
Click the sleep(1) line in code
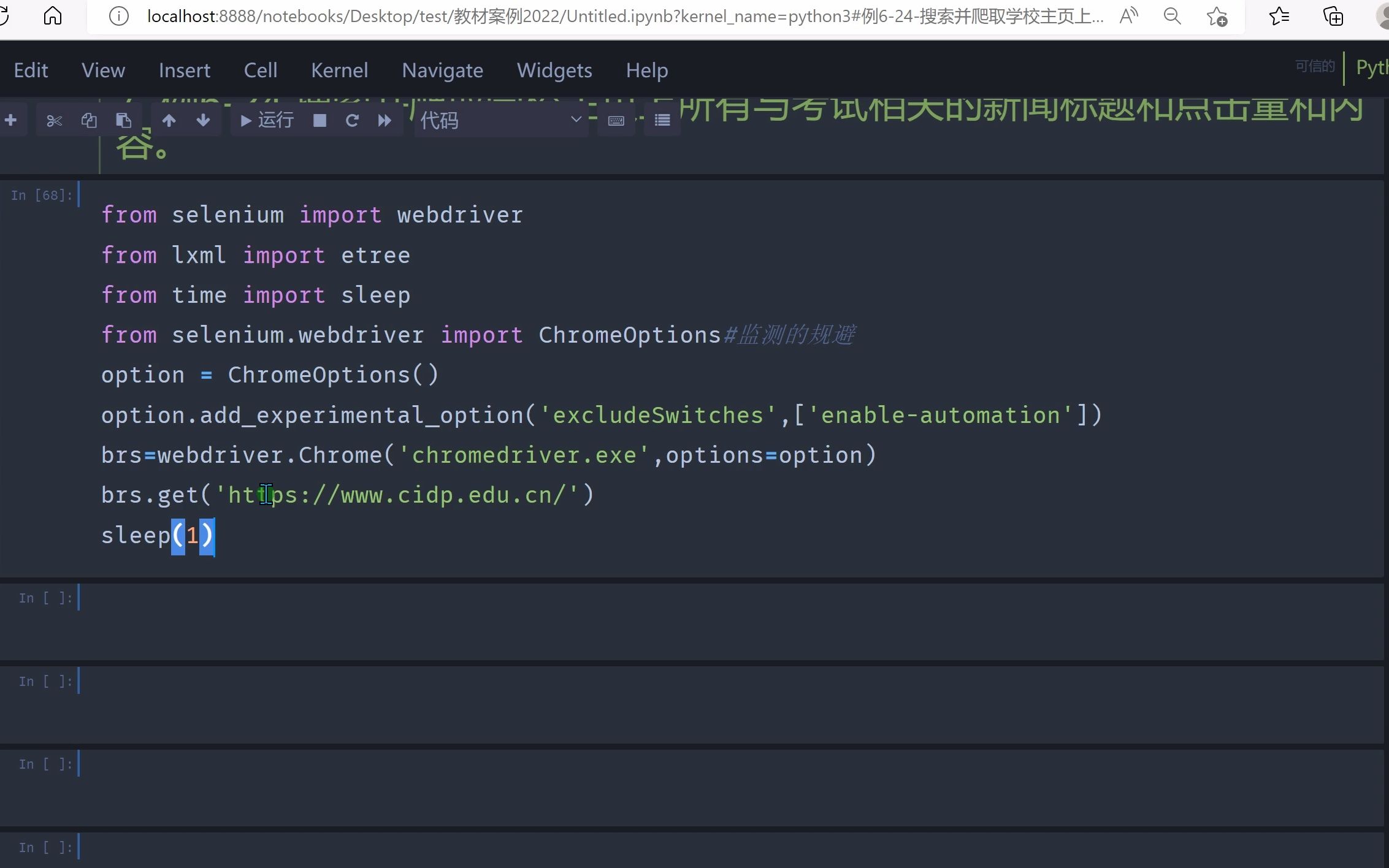click(x=158, y=535)
